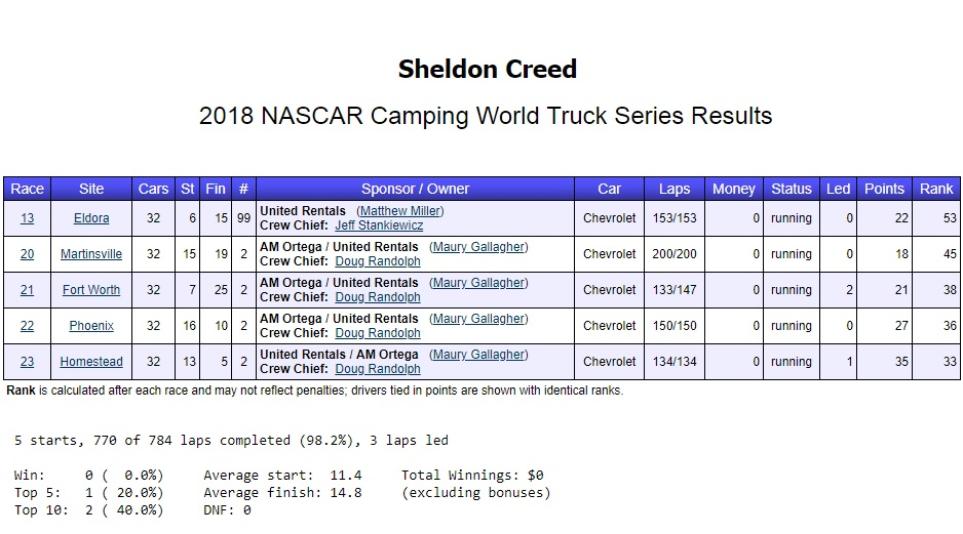Go to the Fort Worth site link
The image size is (963, 534).
click(x=91, y=290)
